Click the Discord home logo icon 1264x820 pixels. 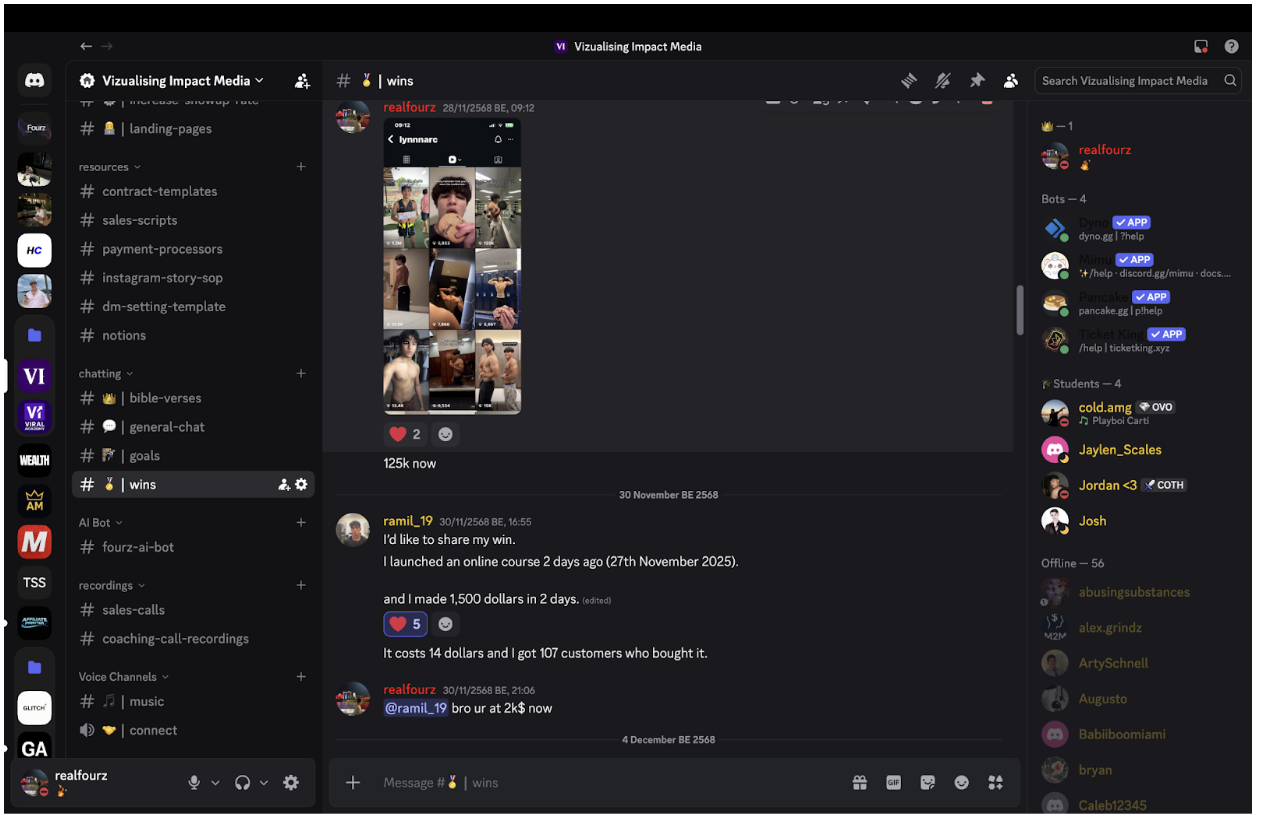(35, 81)
